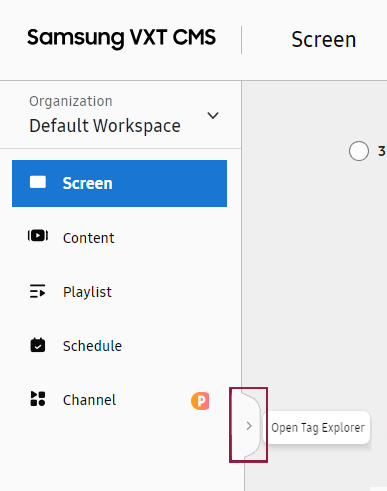The height and width of the screenshot is (491, 387).
Task: Open the Screen menu item
Action: [119, 183]
